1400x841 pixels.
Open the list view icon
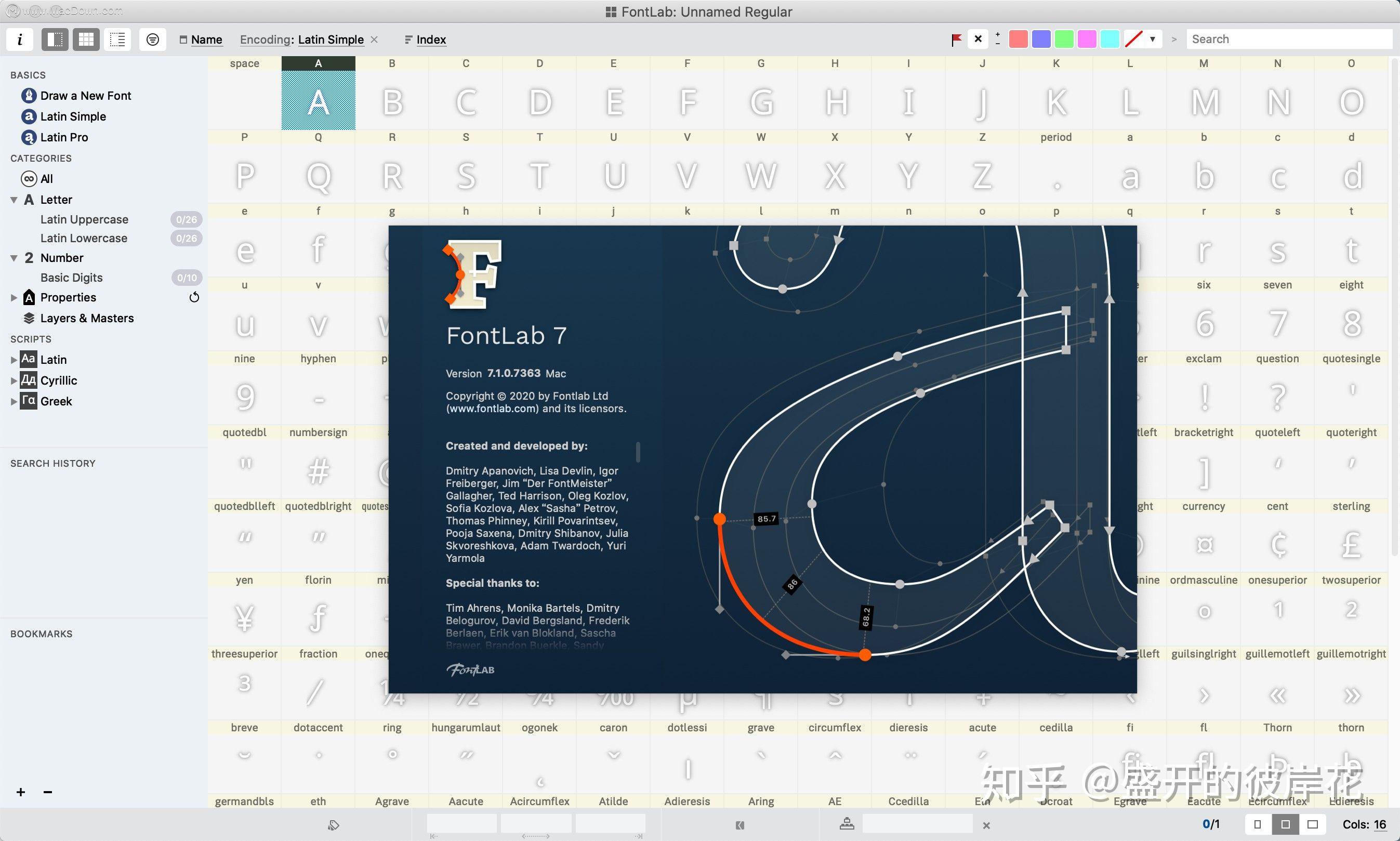pyautogui.click(x=117, y=39)
